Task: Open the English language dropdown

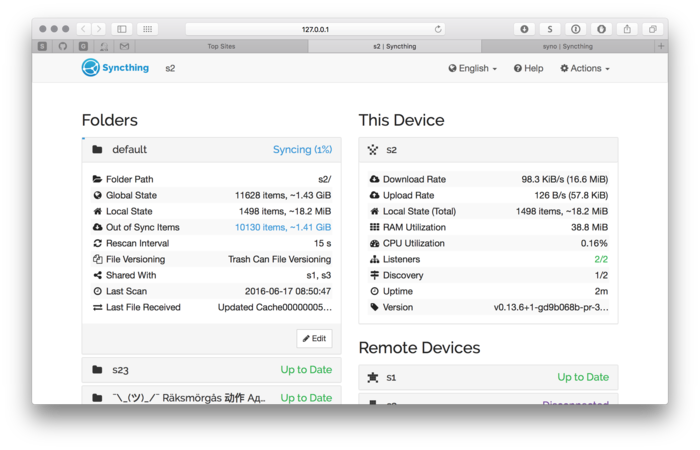Action: click(473, 68)
